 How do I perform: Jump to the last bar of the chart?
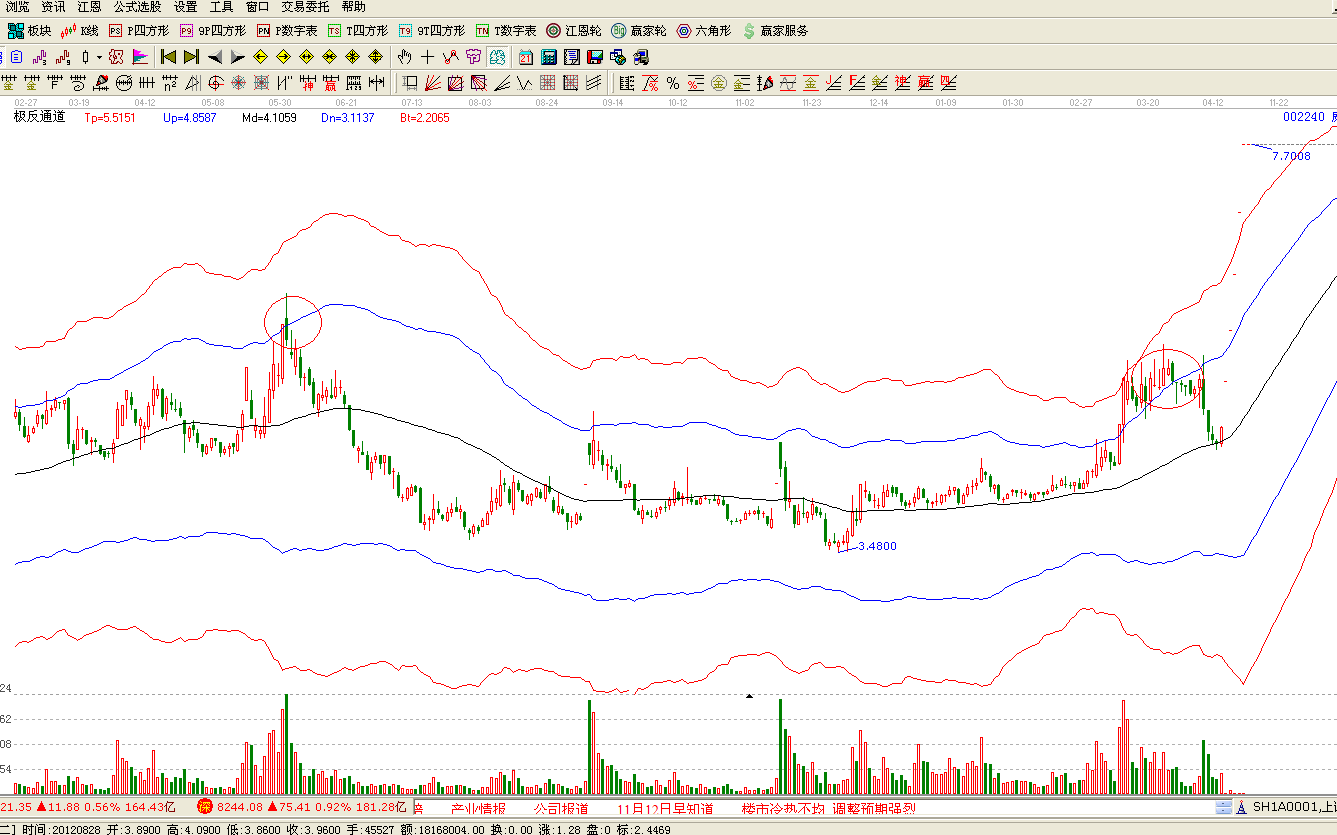point(191,57)
